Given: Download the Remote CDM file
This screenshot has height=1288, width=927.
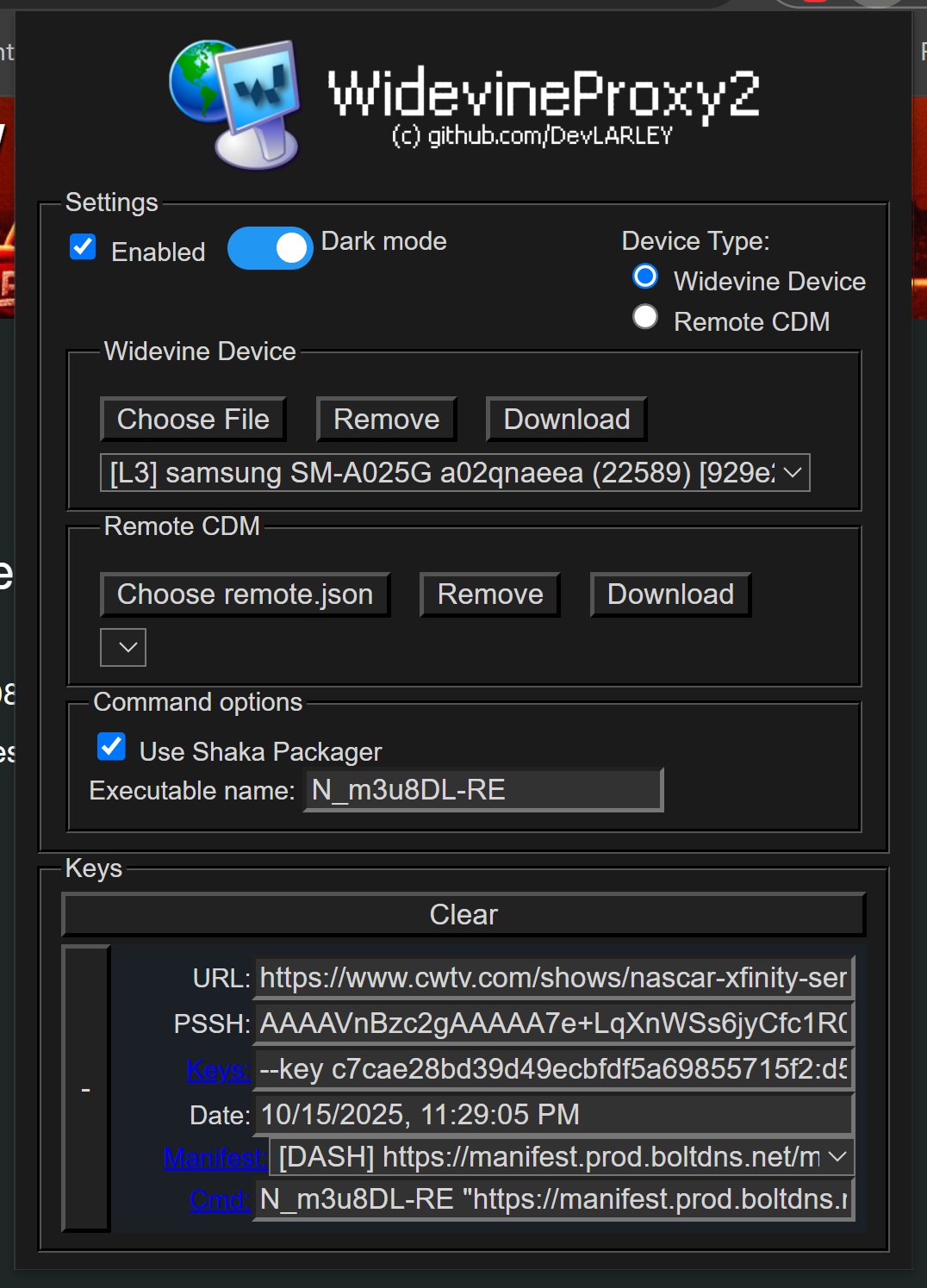Looking at the screenshot, I should click(x=670, y=594).
